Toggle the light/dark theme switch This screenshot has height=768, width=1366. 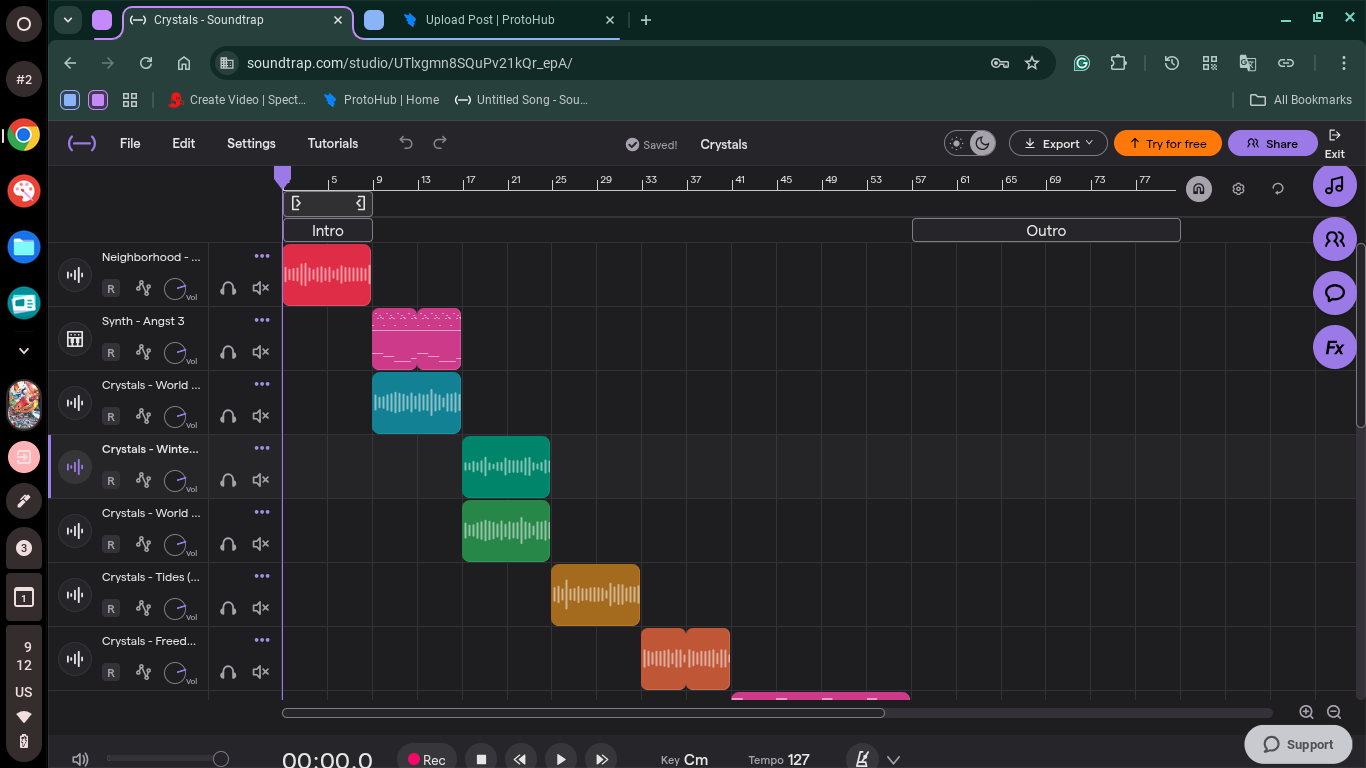pyautogui.click(x=970, y=144)
